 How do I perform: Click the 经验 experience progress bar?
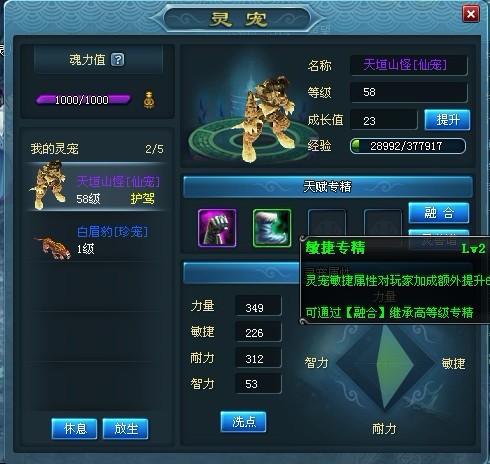pyautogui.click(x=408, y=146)
